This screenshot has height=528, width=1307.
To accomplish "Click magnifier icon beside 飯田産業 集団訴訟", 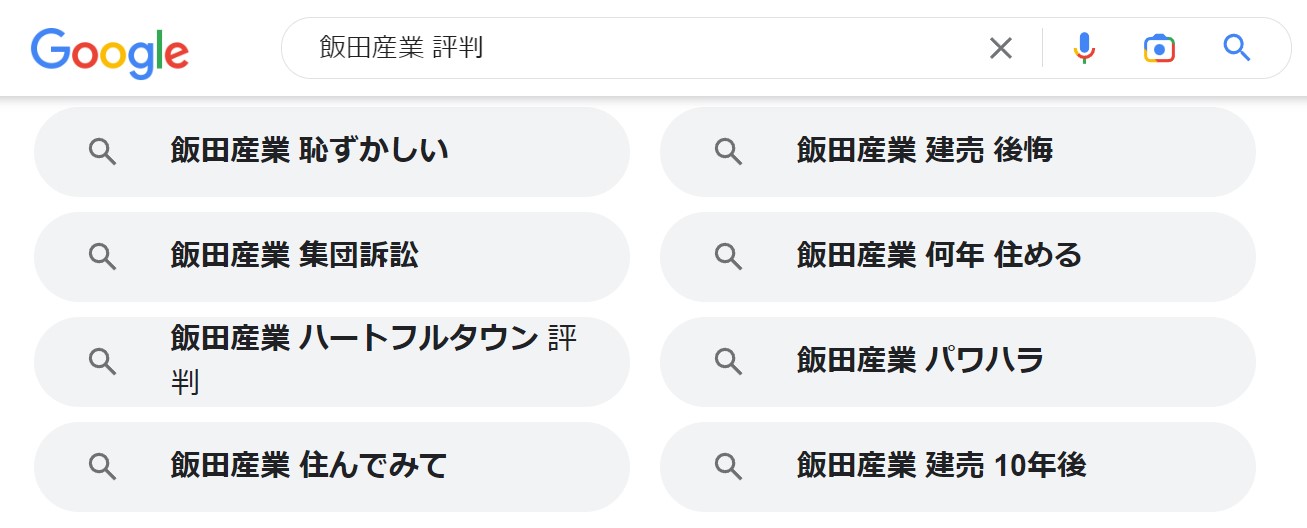I will point(102,257).
